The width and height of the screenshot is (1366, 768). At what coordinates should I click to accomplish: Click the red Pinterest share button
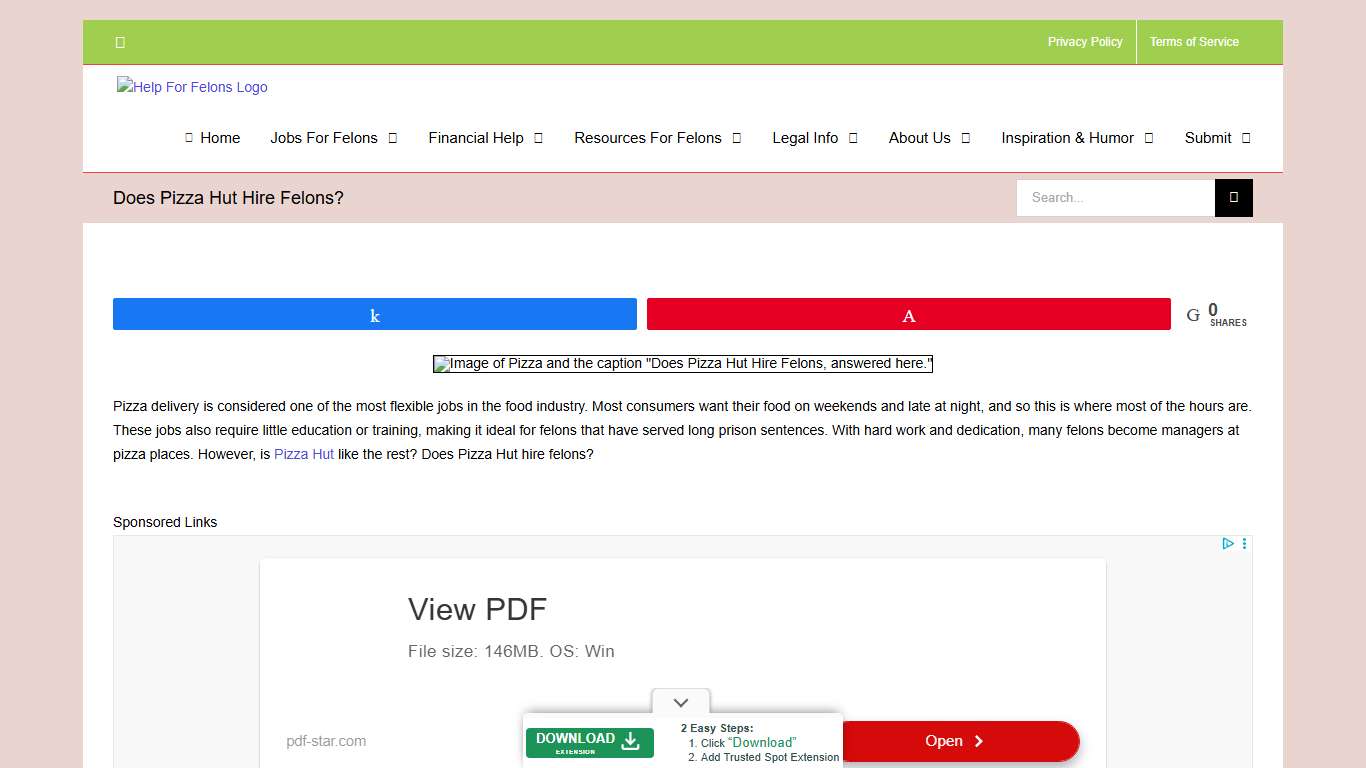908,313
